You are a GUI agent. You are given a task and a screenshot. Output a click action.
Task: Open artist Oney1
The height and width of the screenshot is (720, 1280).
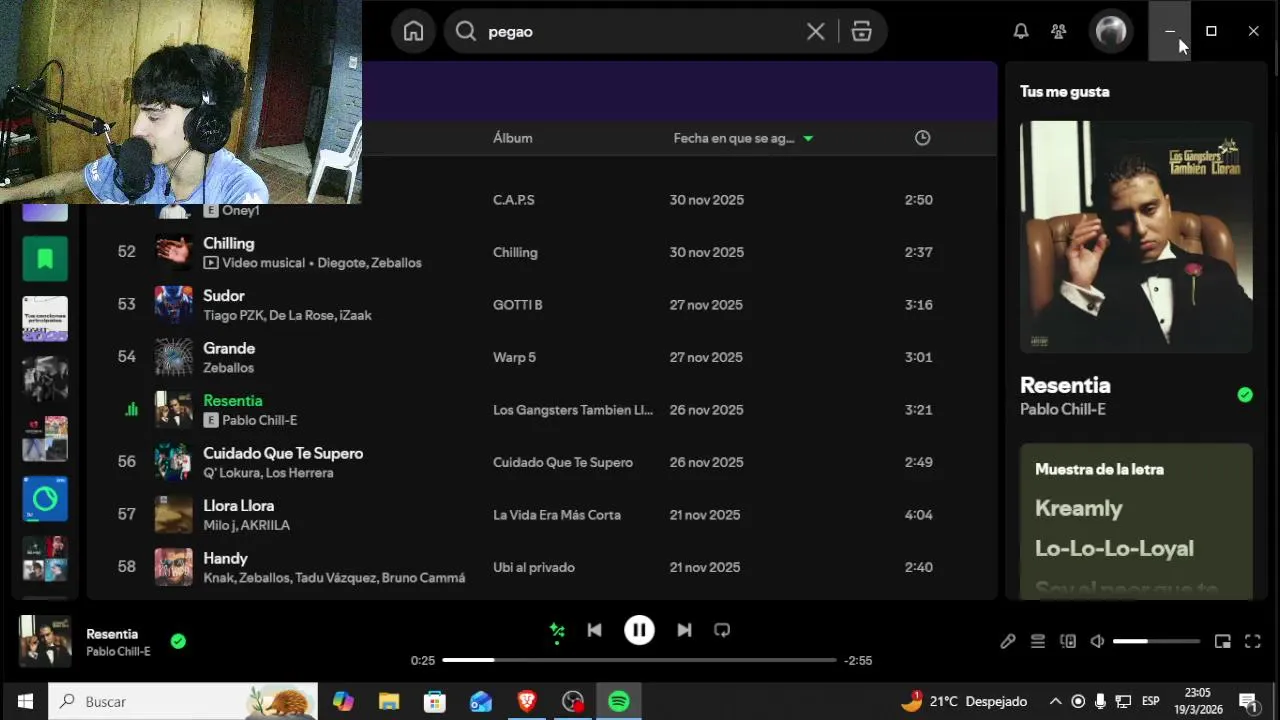click(x=241, y=211)
